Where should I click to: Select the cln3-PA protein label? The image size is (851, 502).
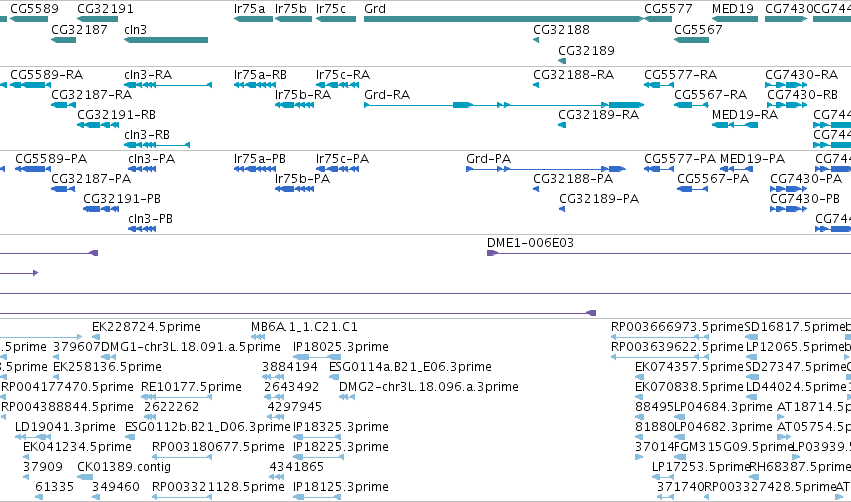[151, 158]
